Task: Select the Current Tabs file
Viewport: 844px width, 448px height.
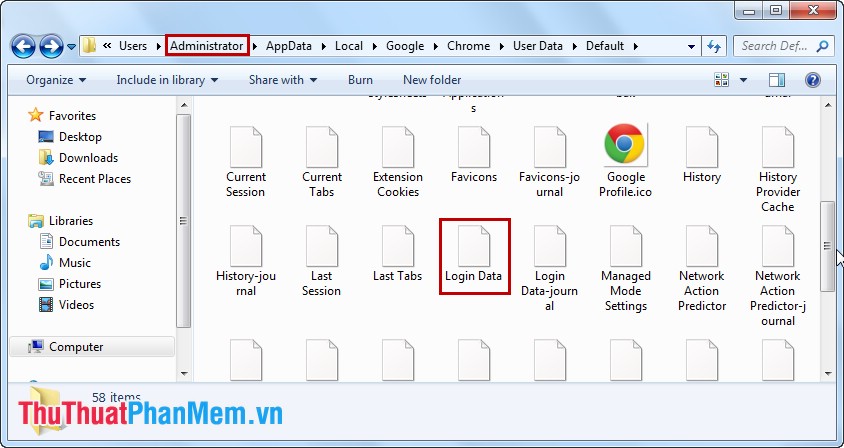Action: tap(321, 162)
